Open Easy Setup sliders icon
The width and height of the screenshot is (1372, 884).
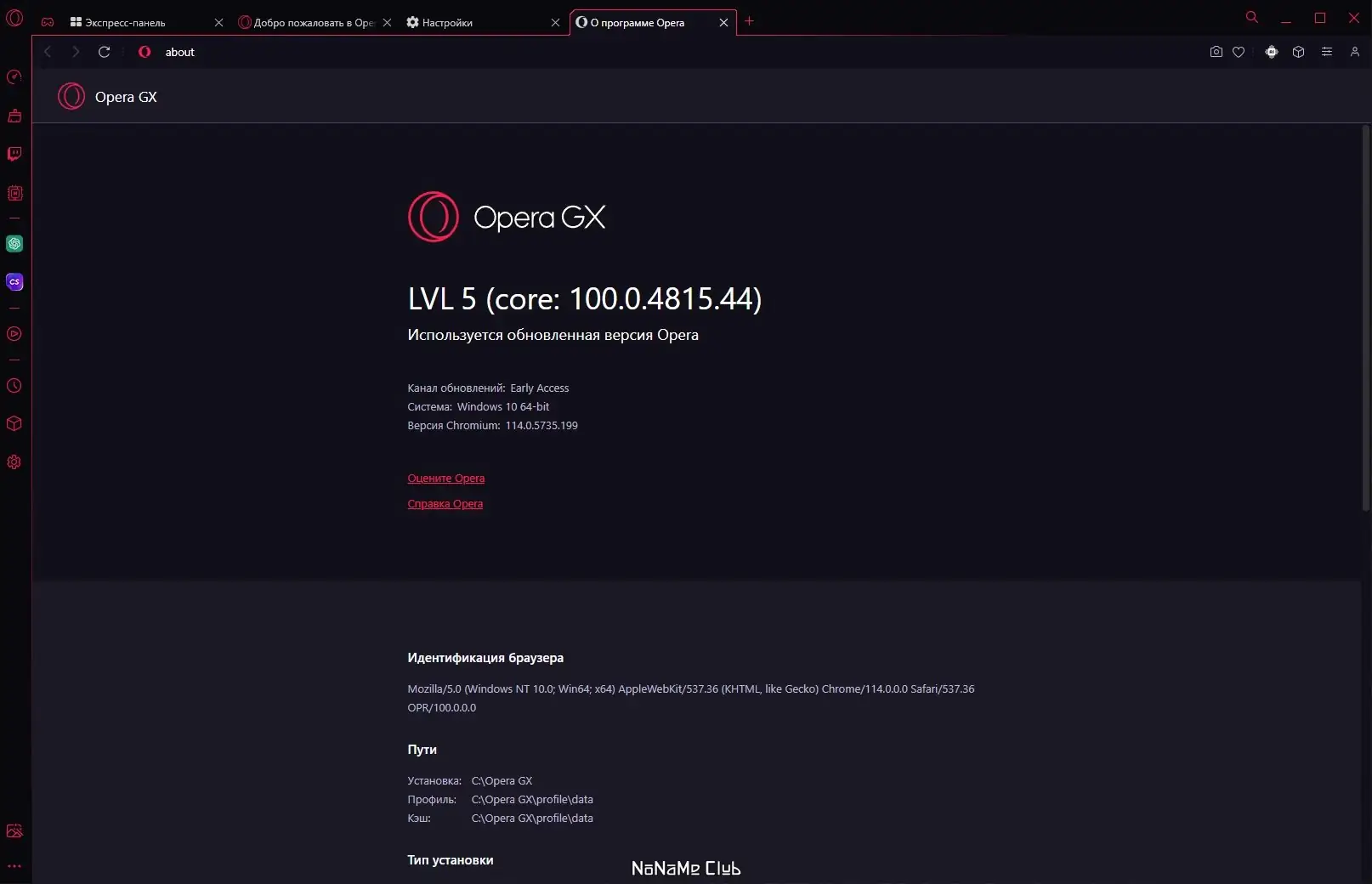[1327, 52]
